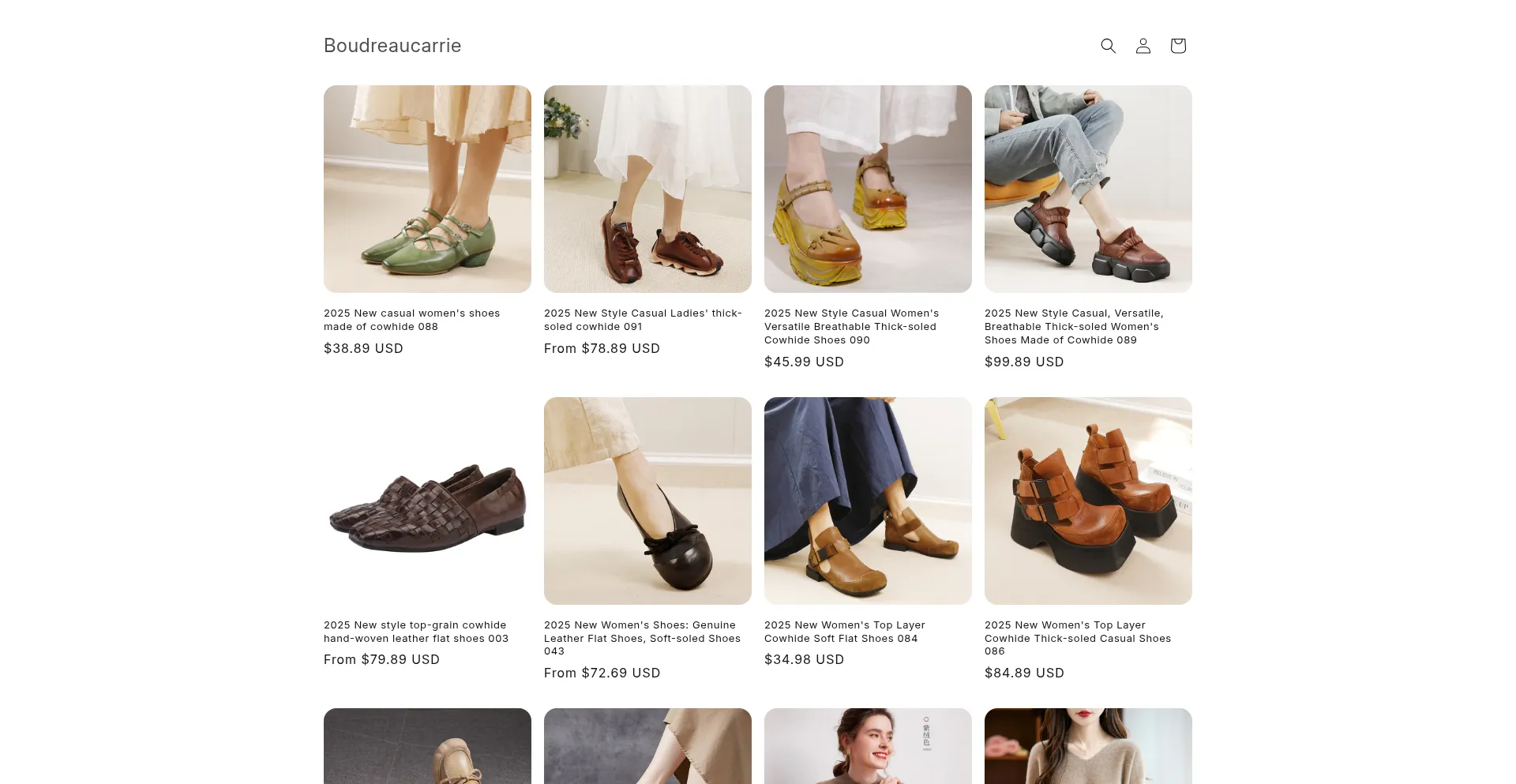Click the $99.89 USD price
Screen dimensions: 1516x784
click(x=1024, y=362)
